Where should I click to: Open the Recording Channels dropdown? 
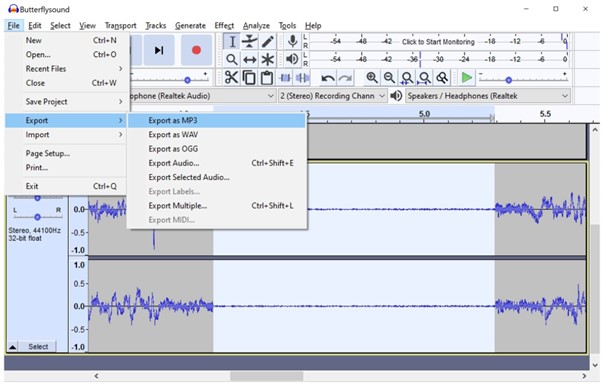(332, 96)
